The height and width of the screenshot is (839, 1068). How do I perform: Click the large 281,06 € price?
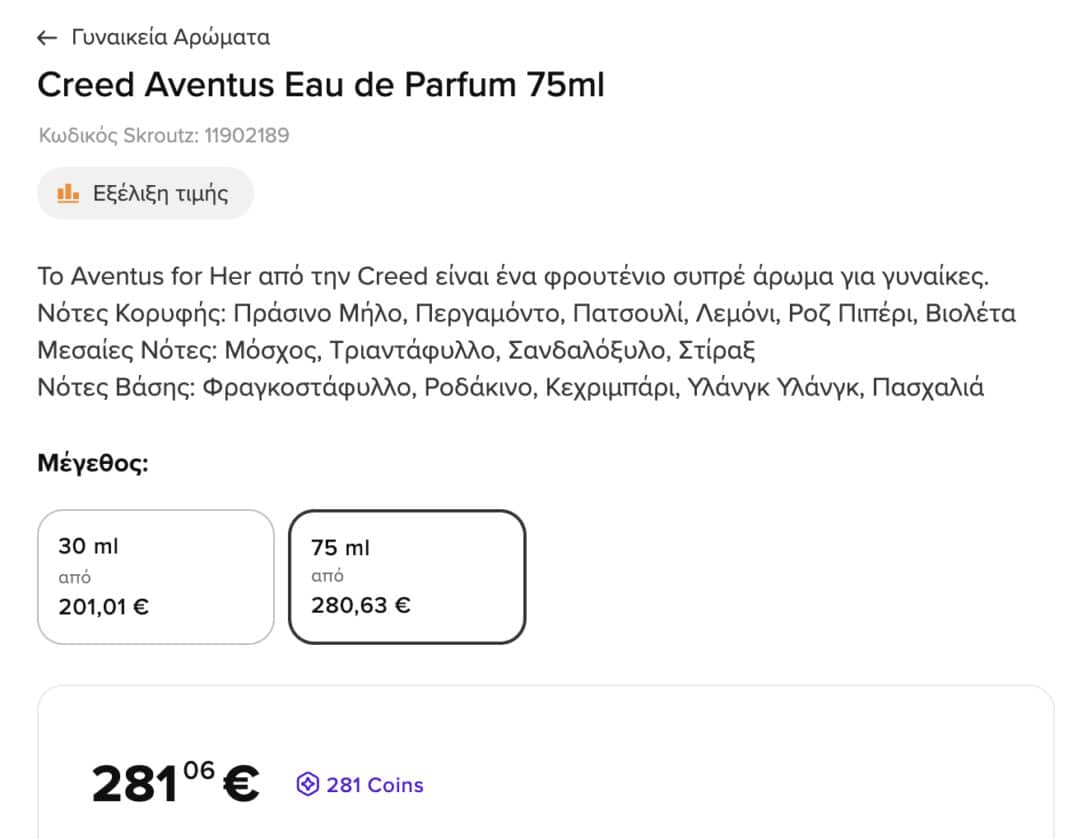click(175, 783)
